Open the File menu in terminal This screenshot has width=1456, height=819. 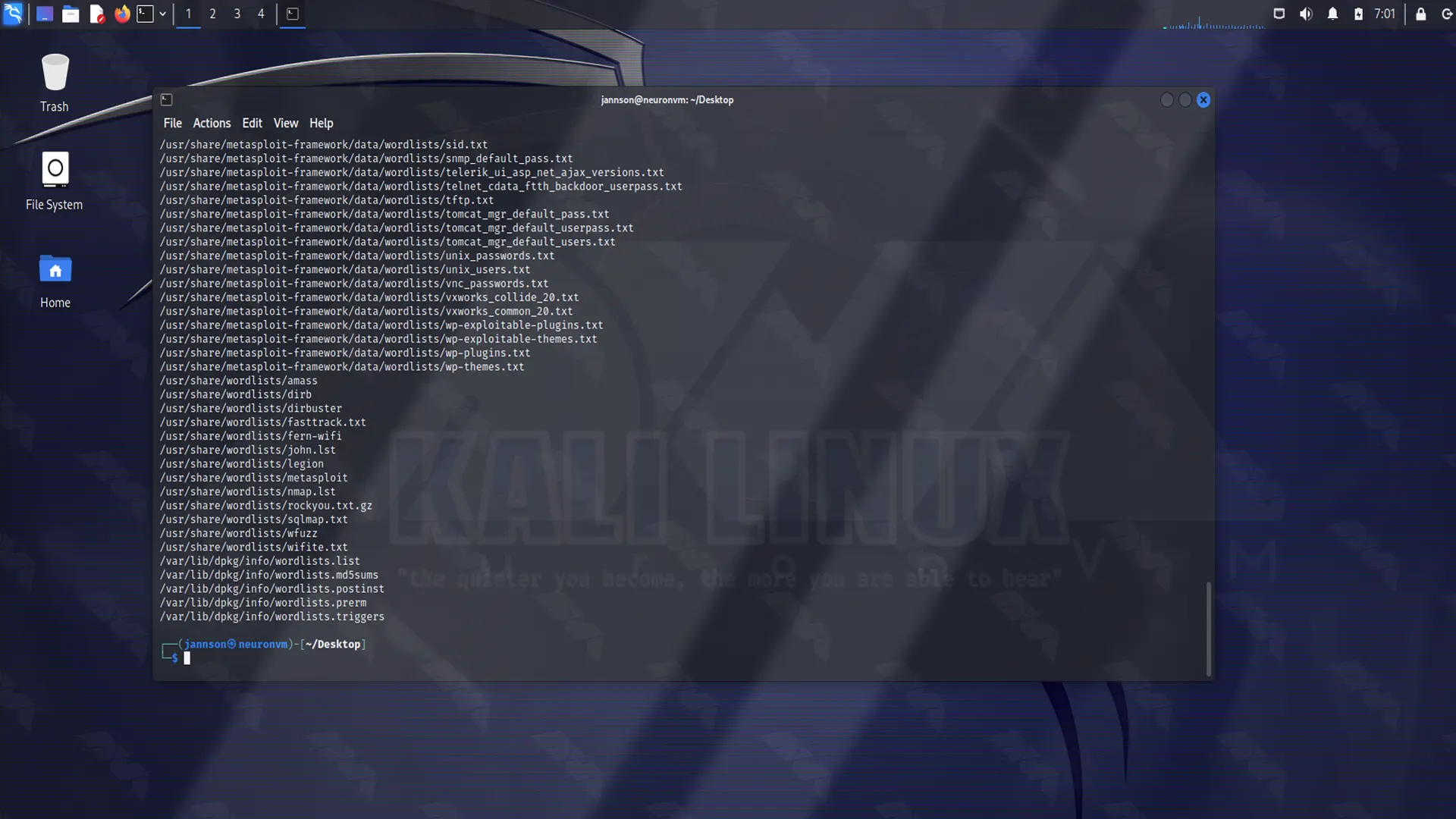coord(172,122)
